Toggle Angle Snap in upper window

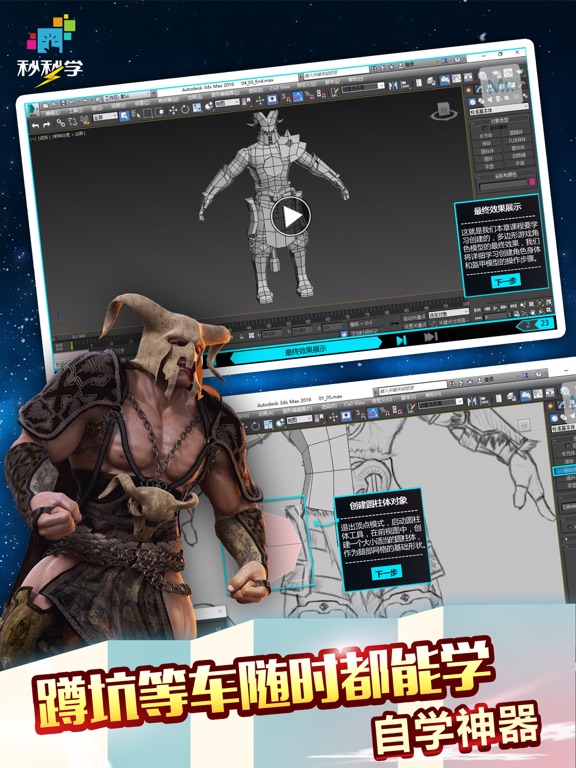pos(297,96)
